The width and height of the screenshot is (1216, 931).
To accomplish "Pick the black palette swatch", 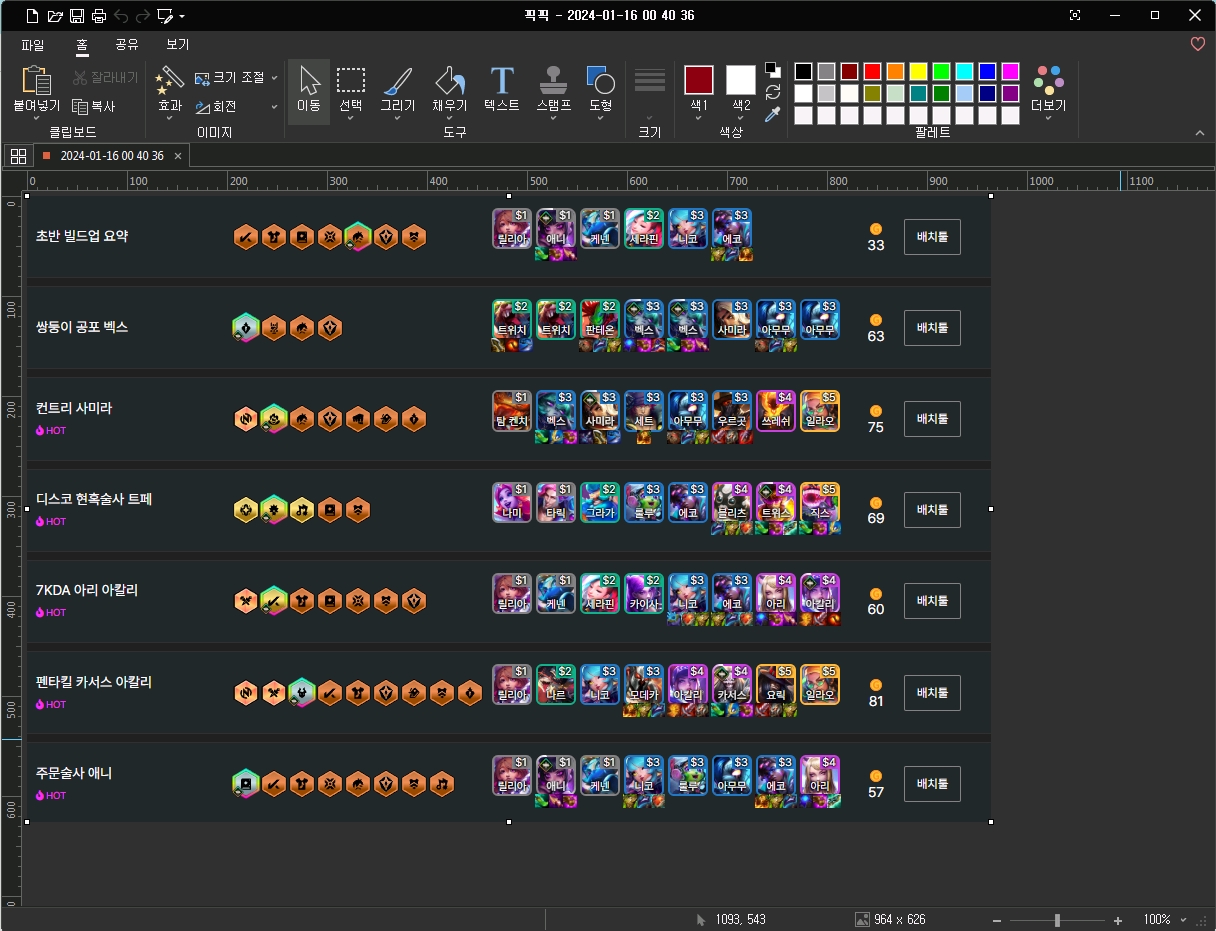I will [x=803, y=71].
